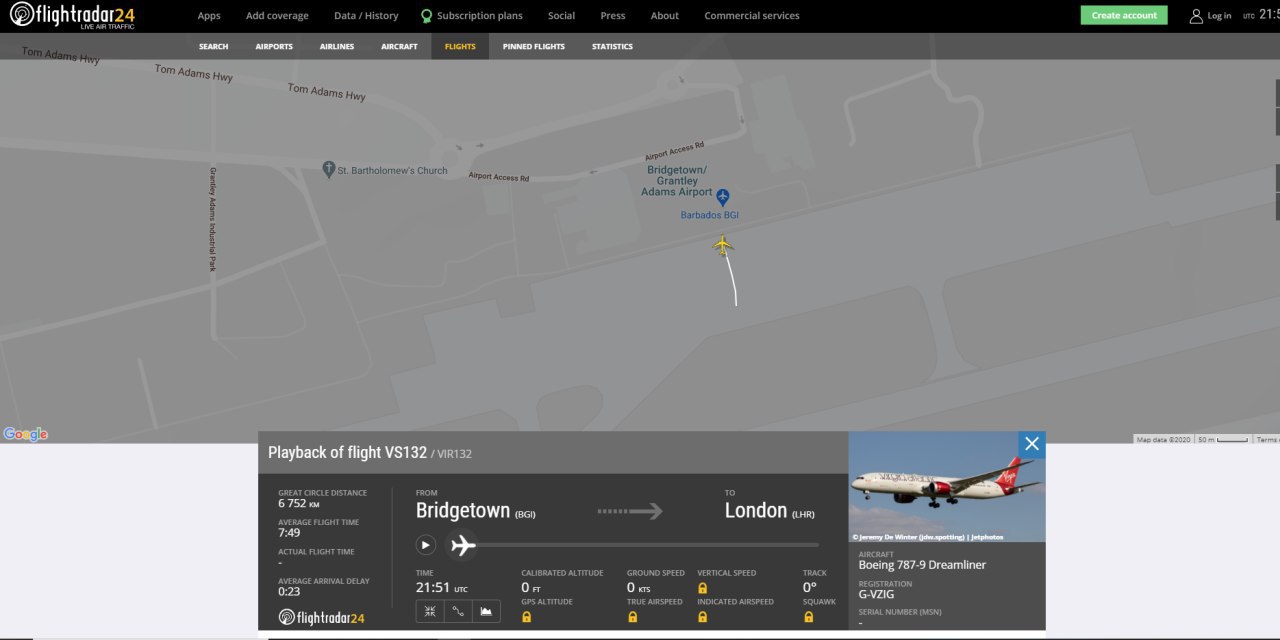The image size is (1280, 640).
Task: Switch to the Search tab
Action: (213, 46)
